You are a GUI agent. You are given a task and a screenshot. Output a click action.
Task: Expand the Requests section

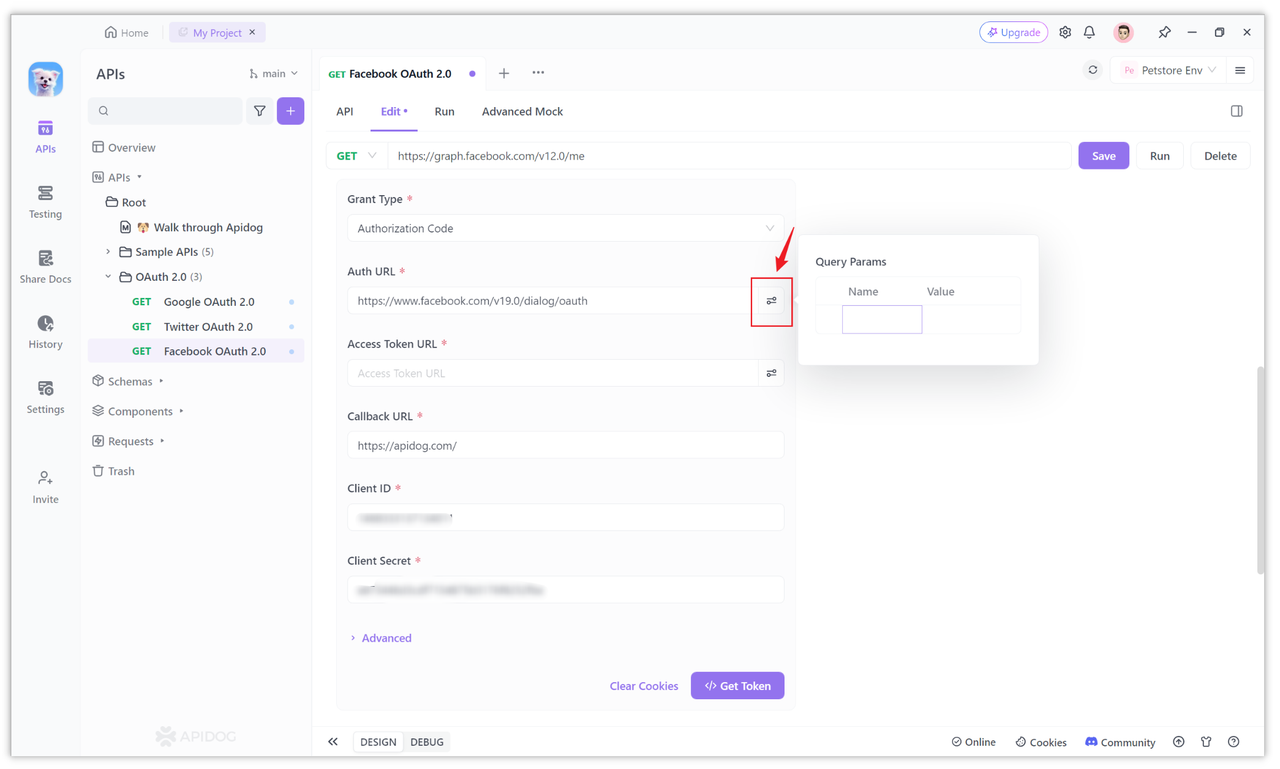[x=162, y=441]
